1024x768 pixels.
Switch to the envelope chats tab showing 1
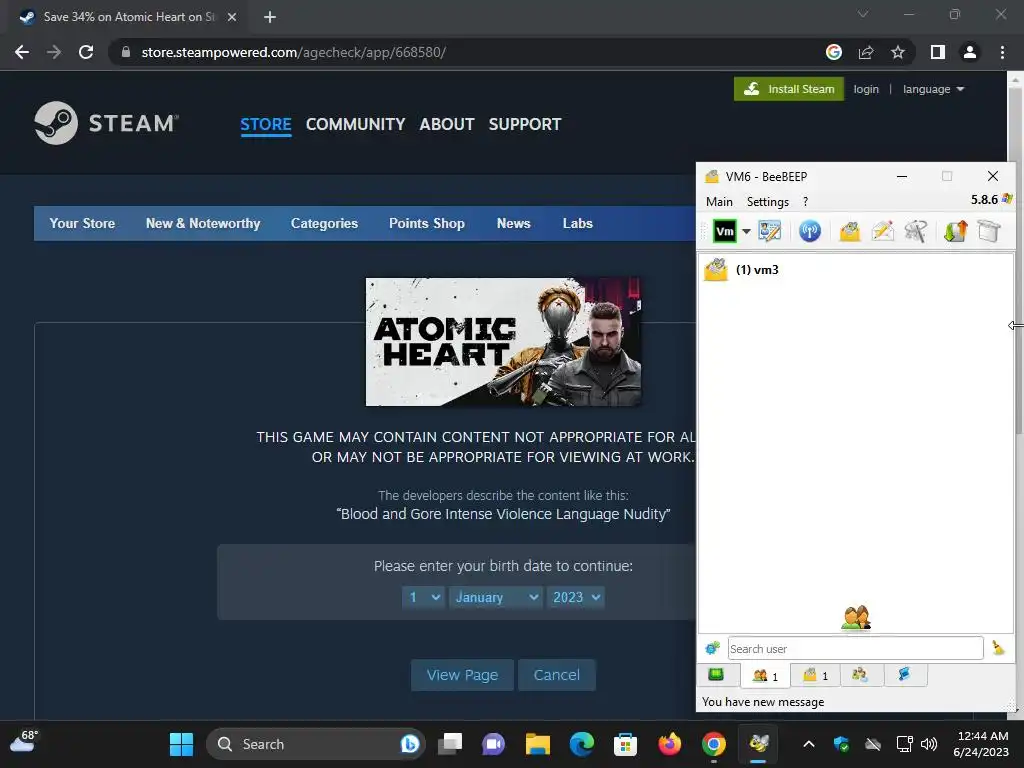815,675
